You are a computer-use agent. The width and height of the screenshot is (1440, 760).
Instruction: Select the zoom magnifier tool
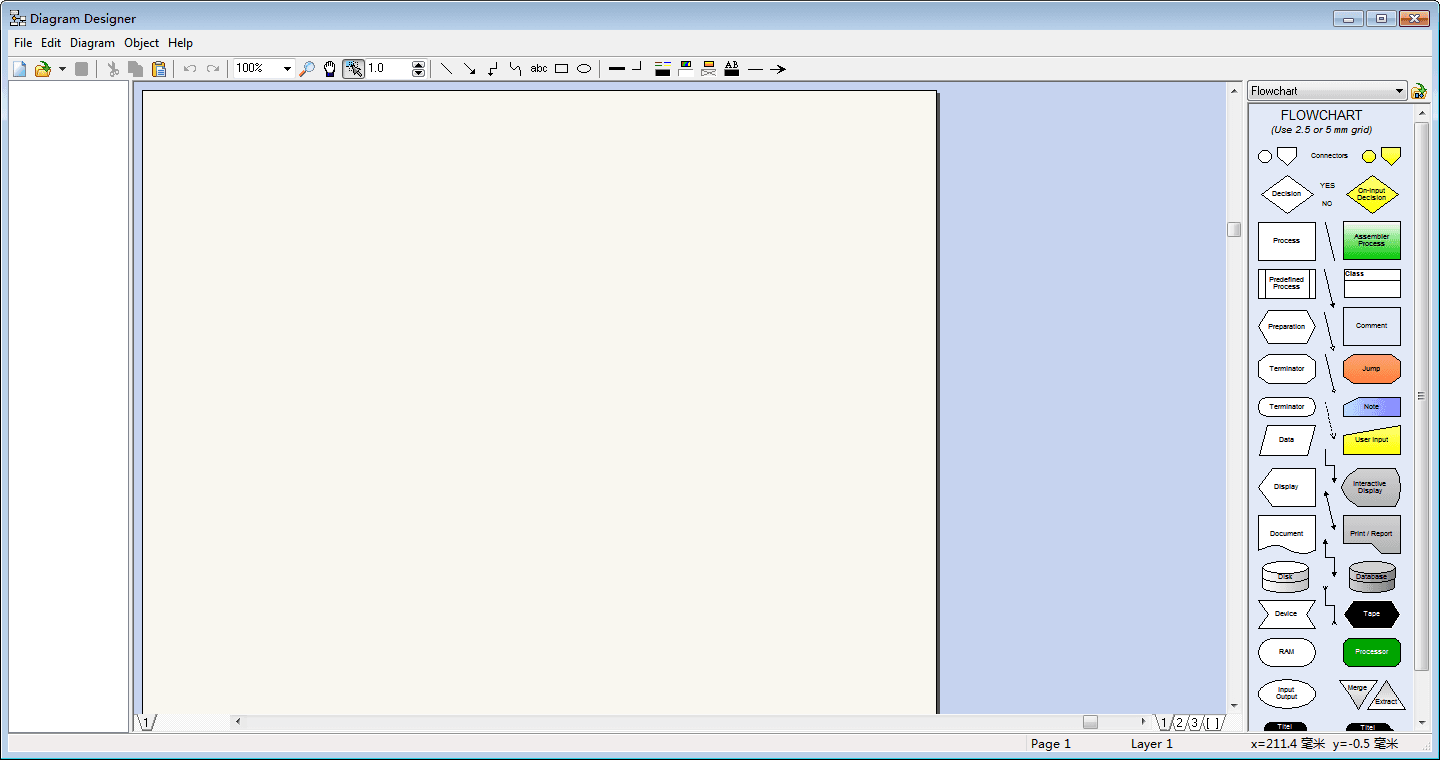point(308,69)
